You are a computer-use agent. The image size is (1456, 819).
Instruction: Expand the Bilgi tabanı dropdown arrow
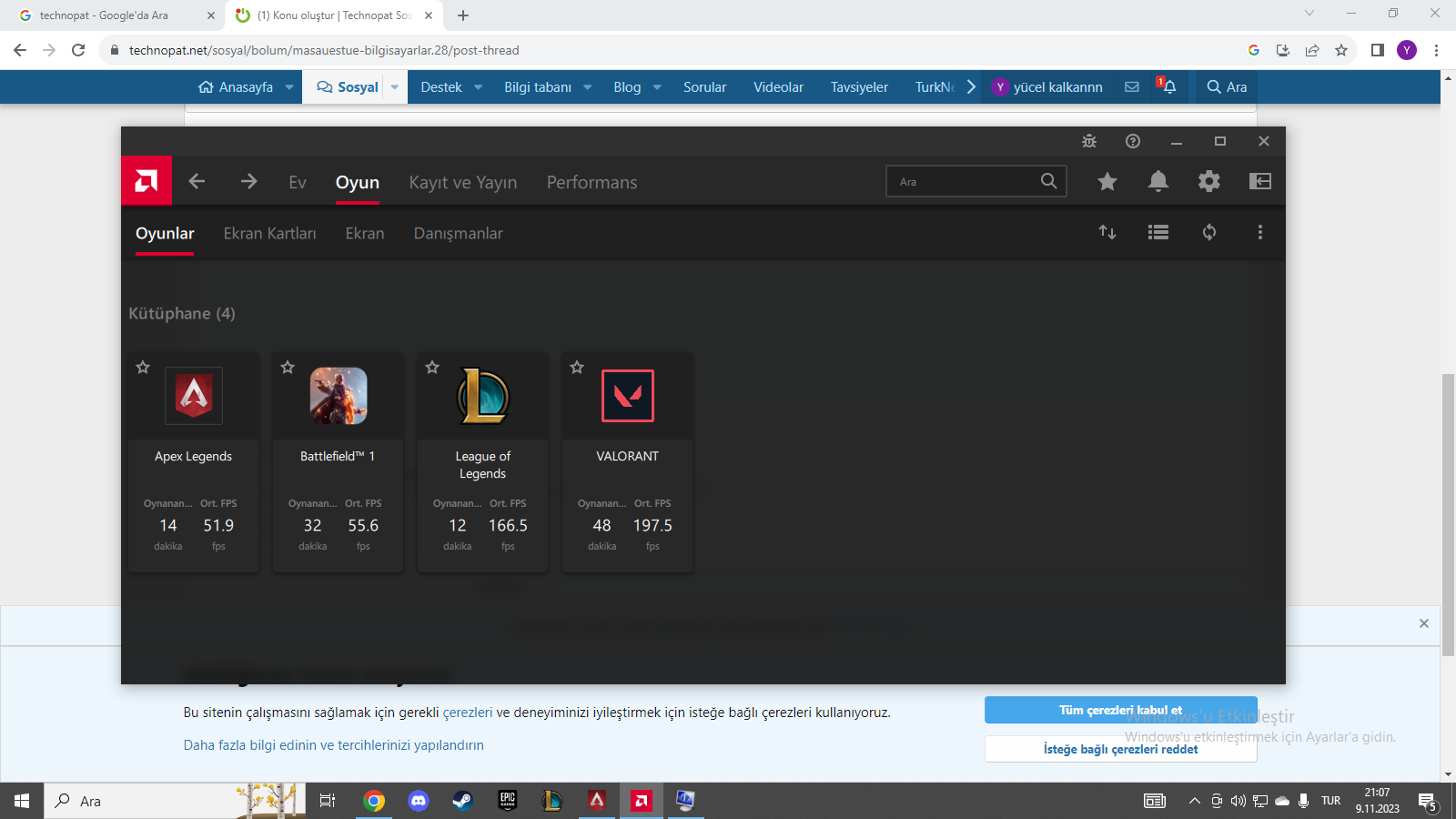[x=588, y=87]
